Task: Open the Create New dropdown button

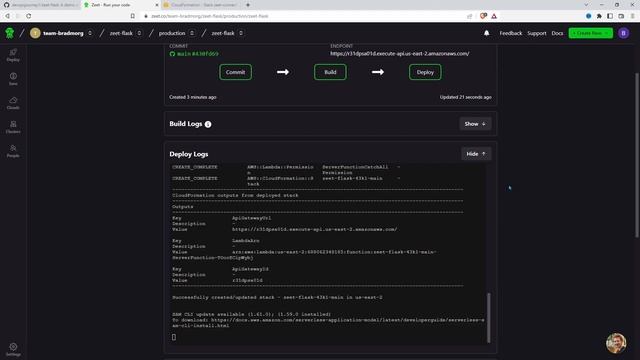Action: point(590,33)
